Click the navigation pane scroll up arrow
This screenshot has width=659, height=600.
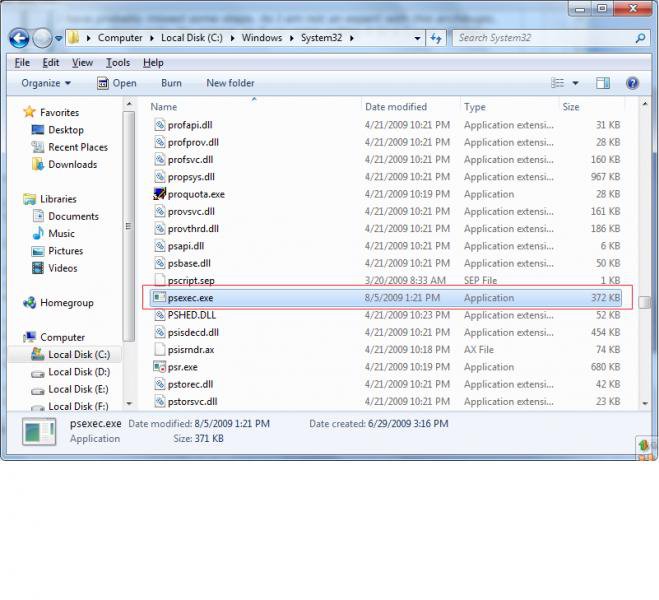click(129, 104)
